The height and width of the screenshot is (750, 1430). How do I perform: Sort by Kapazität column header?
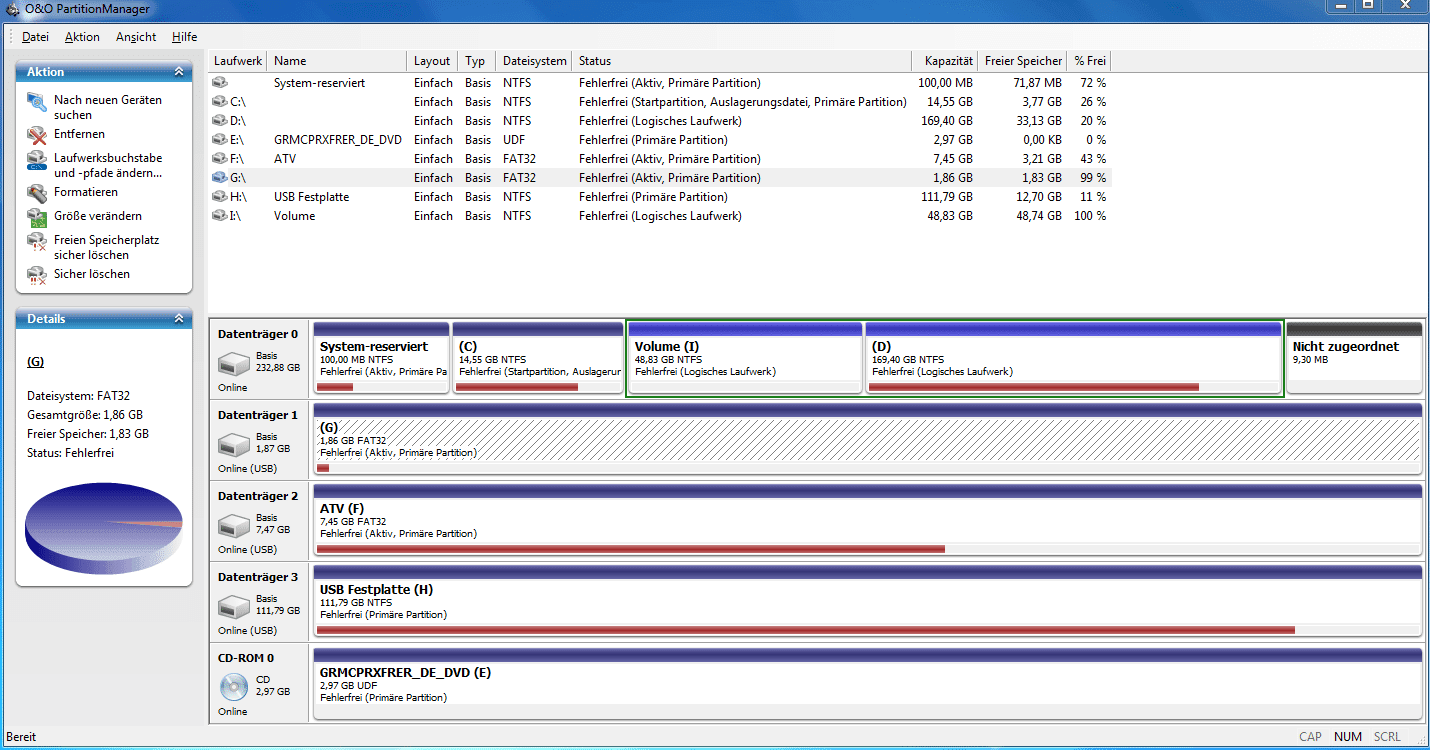coord(945,61)
